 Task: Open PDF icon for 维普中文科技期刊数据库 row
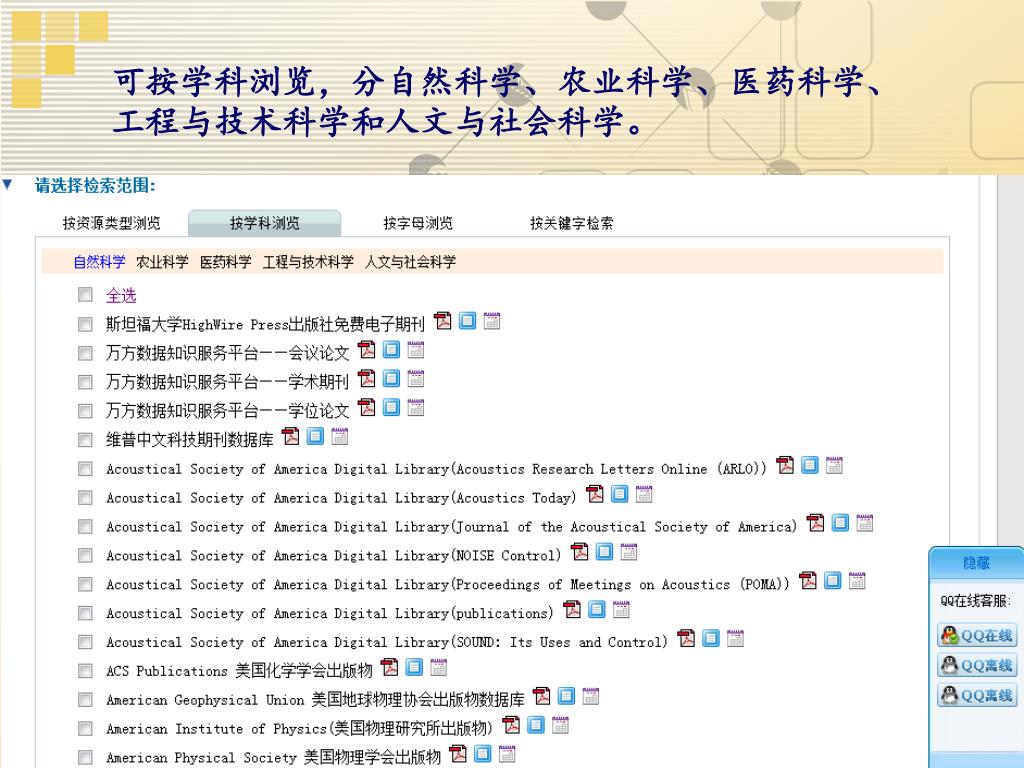click(x=291, y=436)
